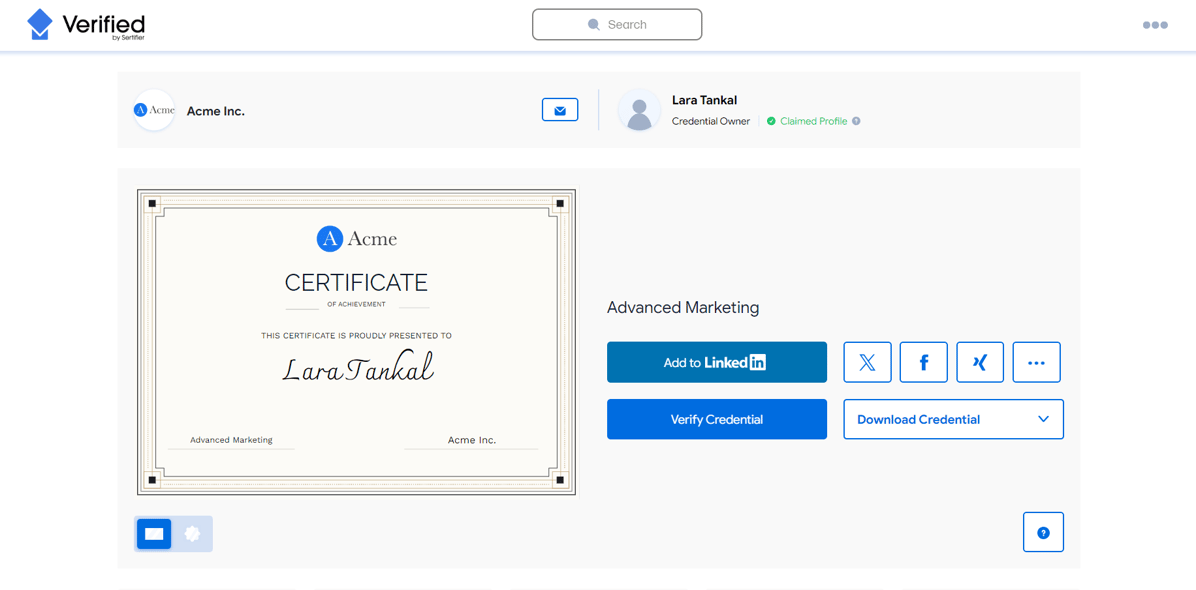
Task: Share the credential on Xing
Action: 979,362
